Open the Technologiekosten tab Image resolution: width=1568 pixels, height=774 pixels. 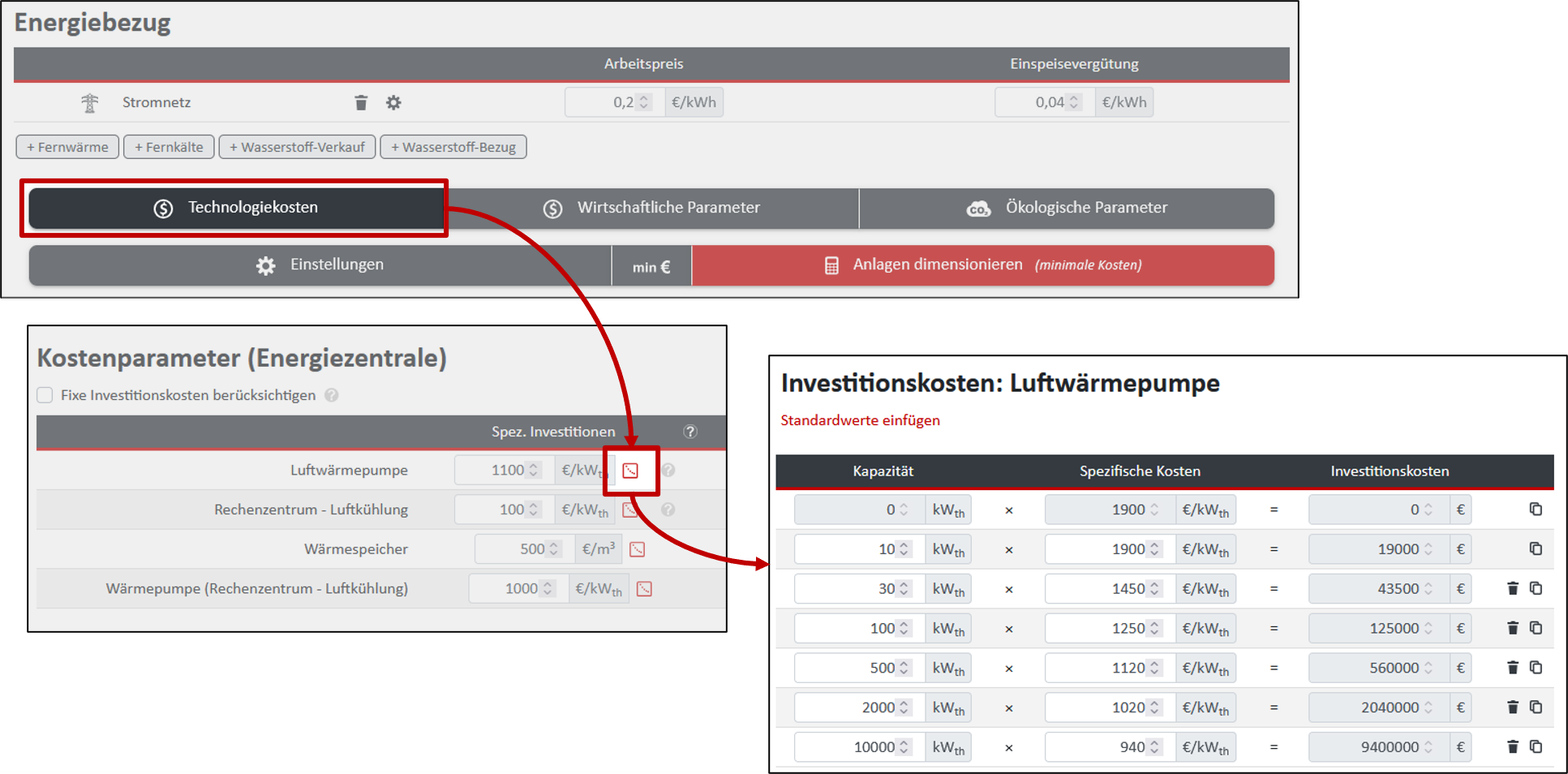[x=236, y=208]
